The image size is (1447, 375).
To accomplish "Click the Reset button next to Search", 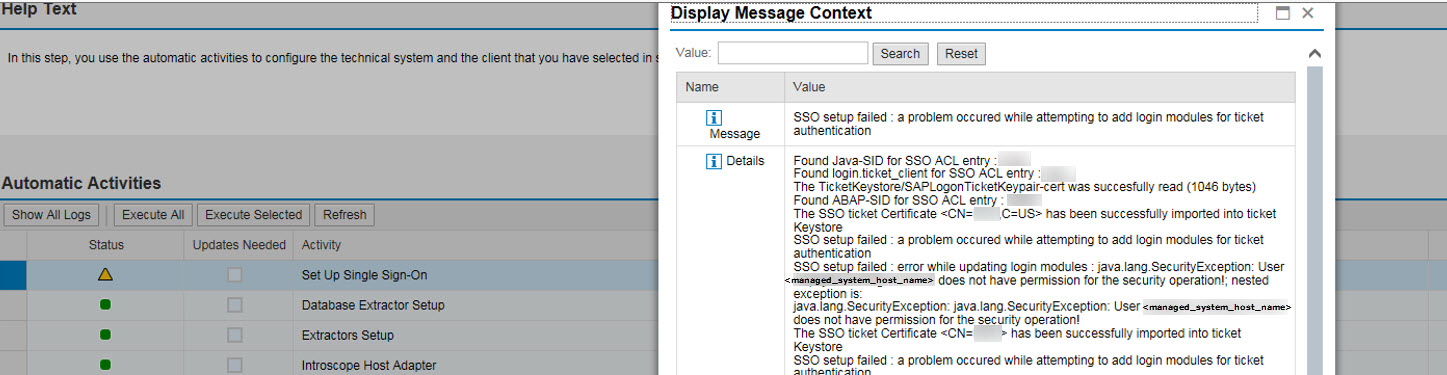I will click(x=961, y=54).
